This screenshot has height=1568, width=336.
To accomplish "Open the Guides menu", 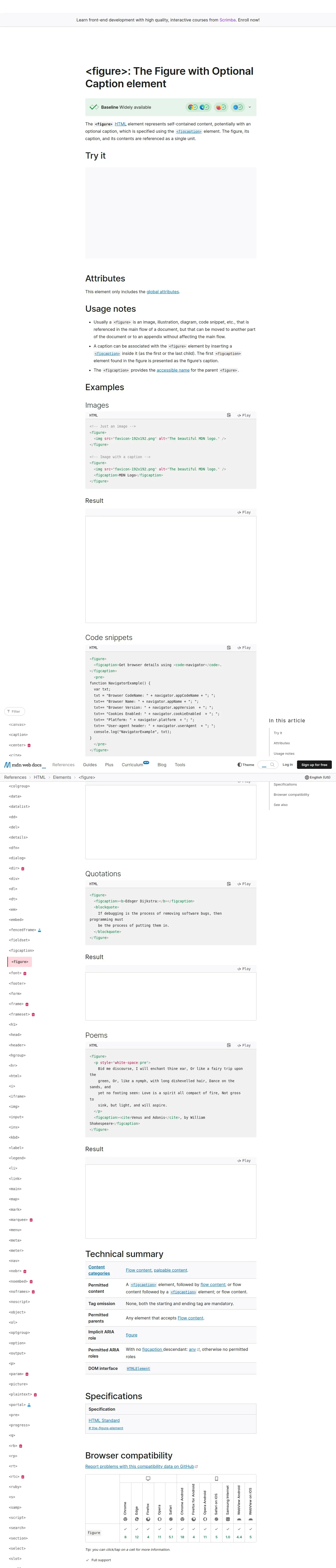I will pos(90,764).
